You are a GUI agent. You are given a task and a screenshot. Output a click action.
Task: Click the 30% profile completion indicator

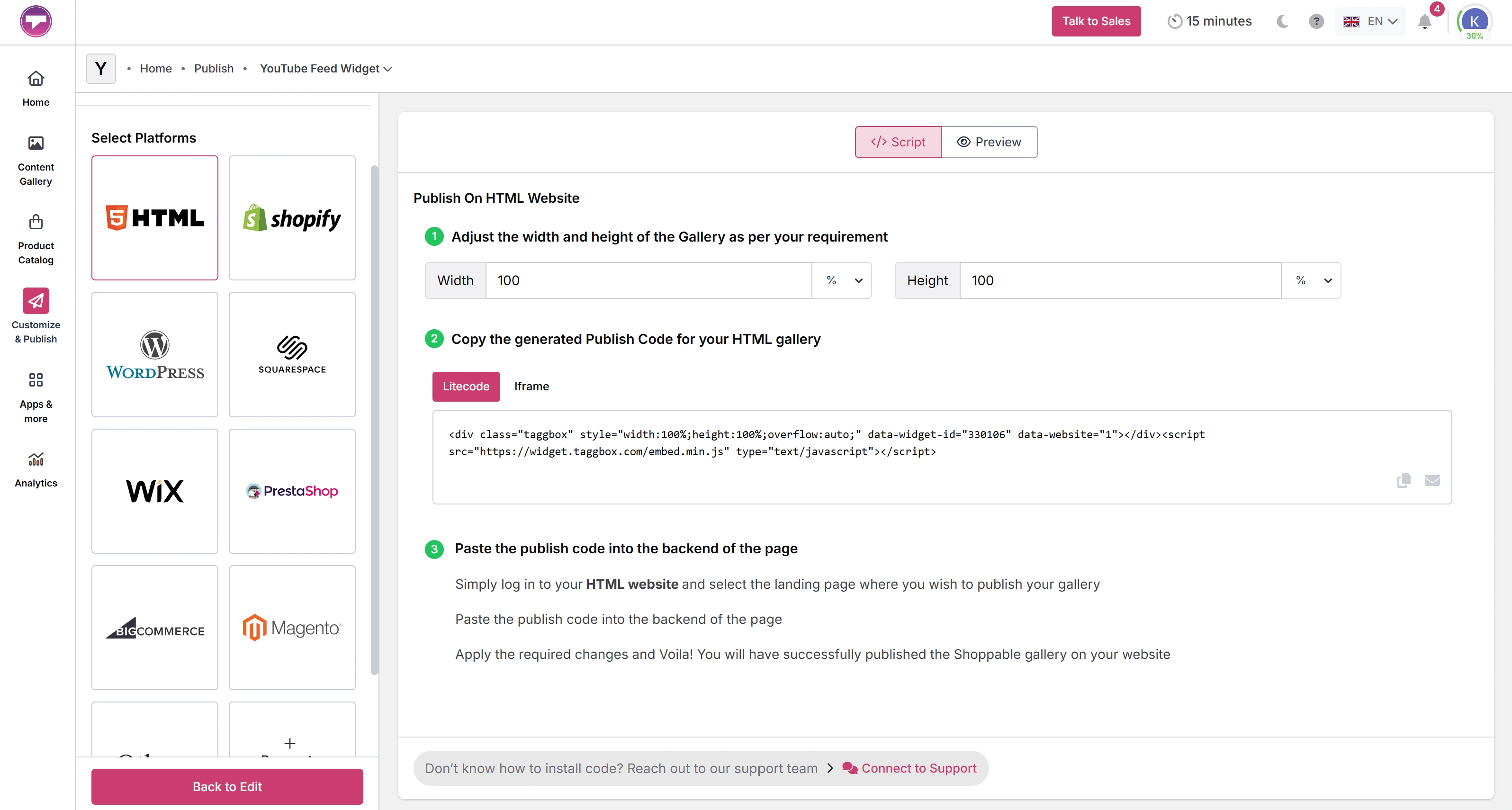click(x=1475, y=36)
